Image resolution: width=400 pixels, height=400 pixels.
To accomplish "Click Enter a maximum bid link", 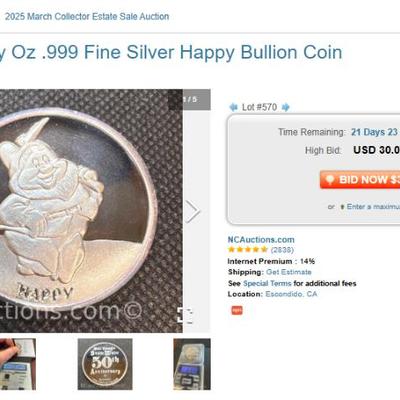I will [x=373, y=207].
